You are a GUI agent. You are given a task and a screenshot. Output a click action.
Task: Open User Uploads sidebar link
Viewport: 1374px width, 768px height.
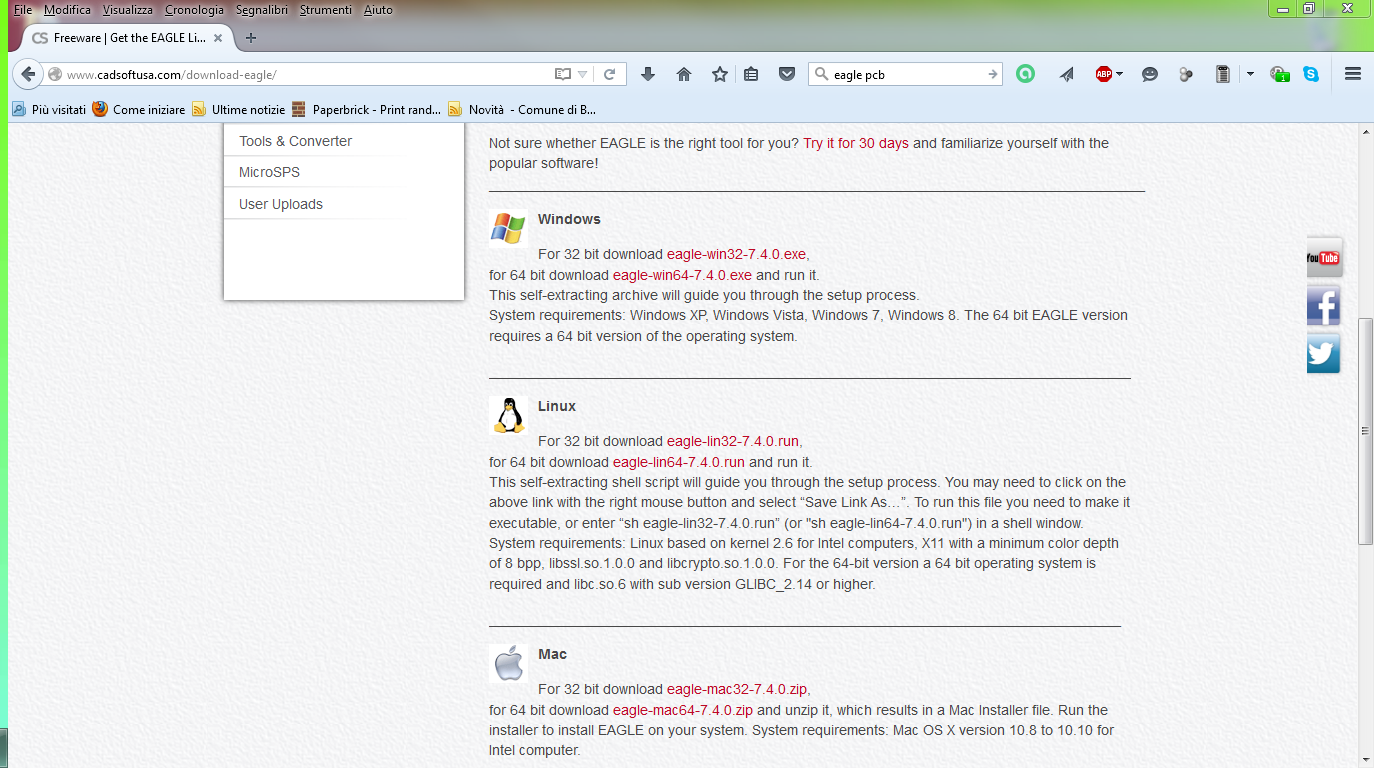click(281, 204)
